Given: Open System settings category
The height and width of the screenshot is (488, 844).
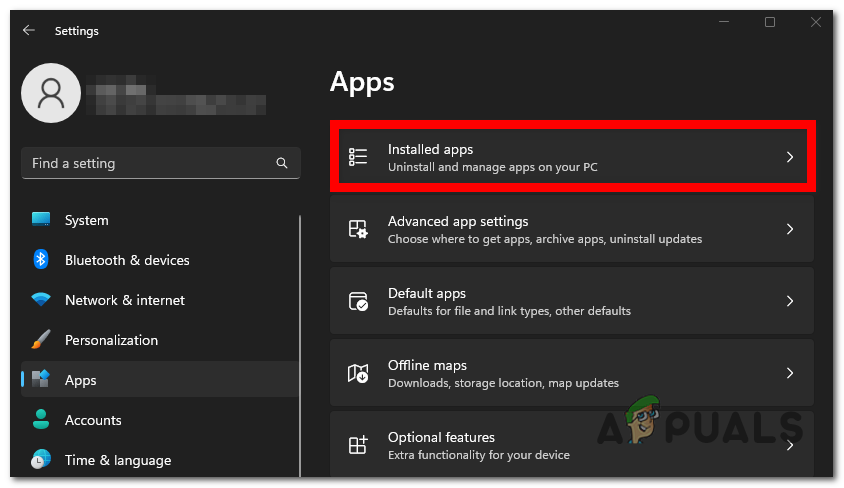Looking at the screenshot, I should pyautogui.click(x=160, y=220).
